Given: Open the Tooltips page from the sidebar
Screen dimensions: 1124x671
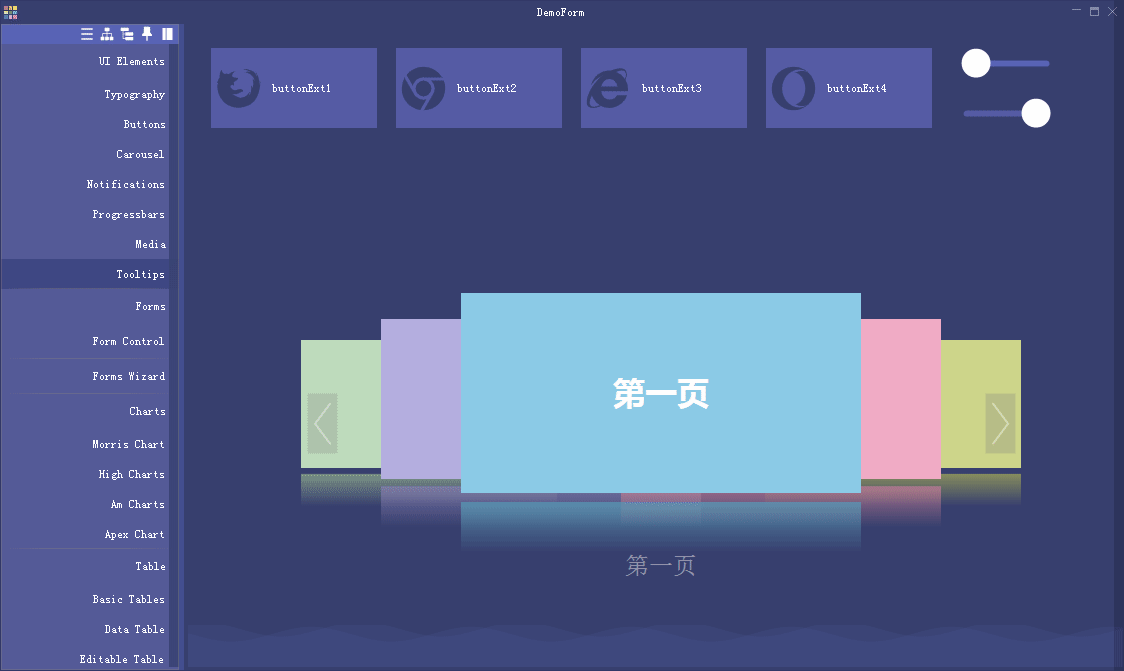Looking at the screenshot, I should (140, 274).
